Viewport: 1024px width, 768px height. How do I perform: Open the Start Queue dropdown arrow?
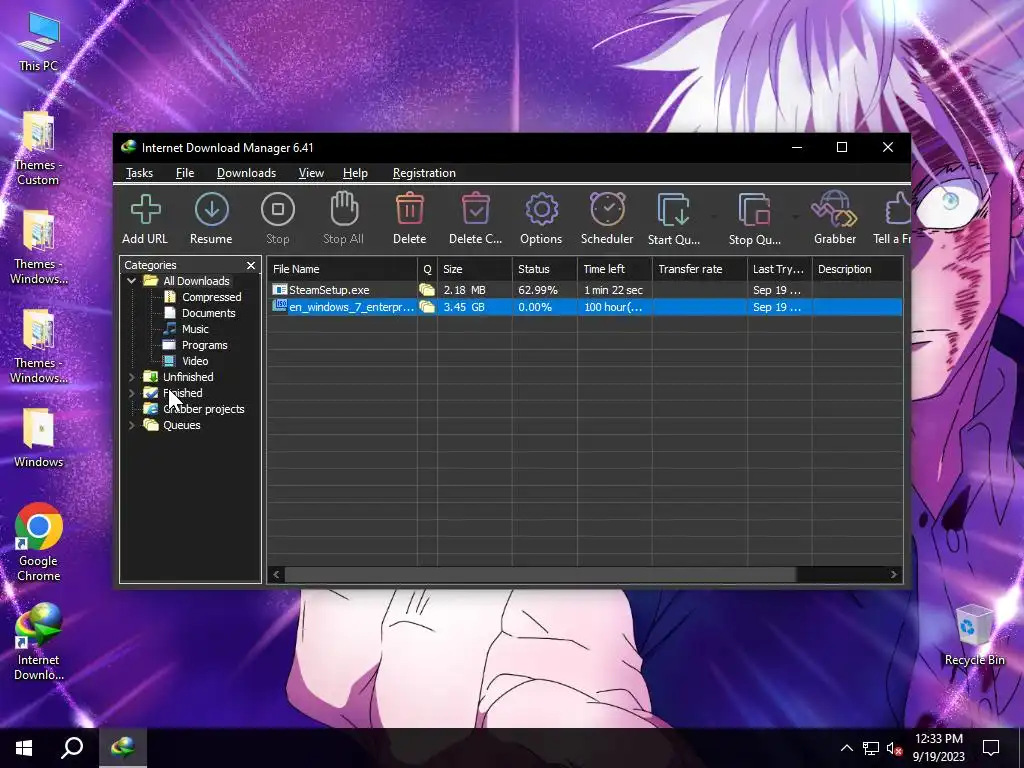click(714, 216)
